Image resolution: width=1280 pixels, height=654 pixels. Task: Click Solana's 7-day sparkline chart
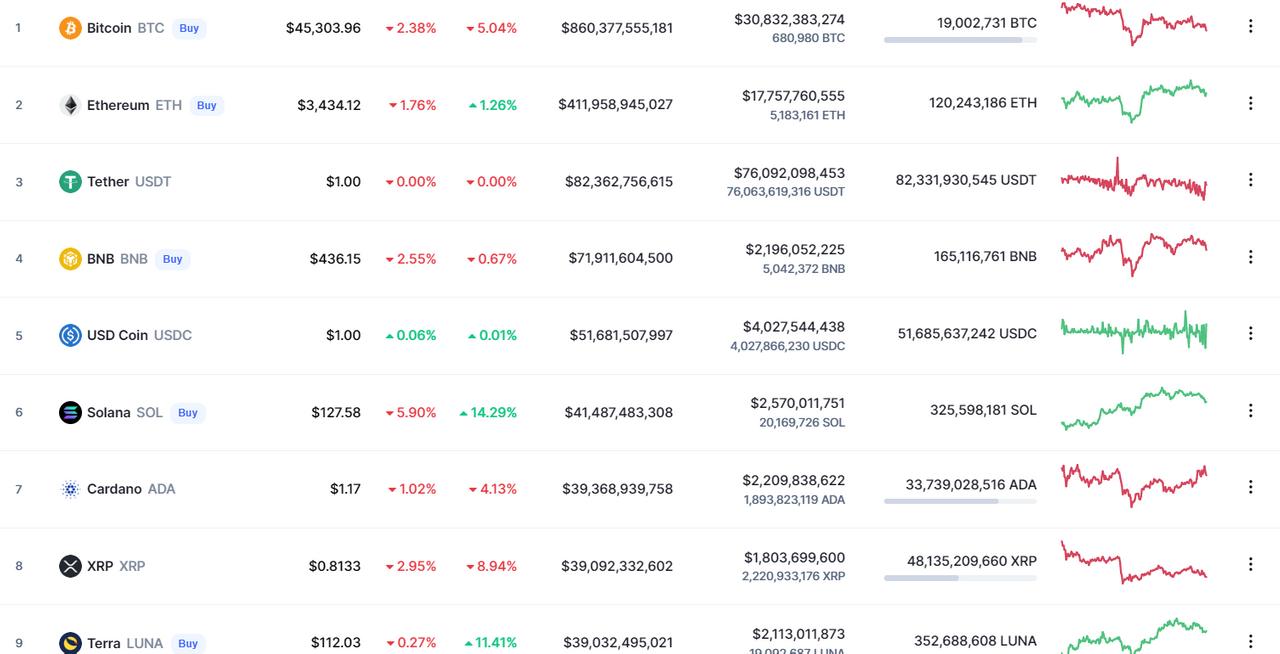tap(1134, 408)
